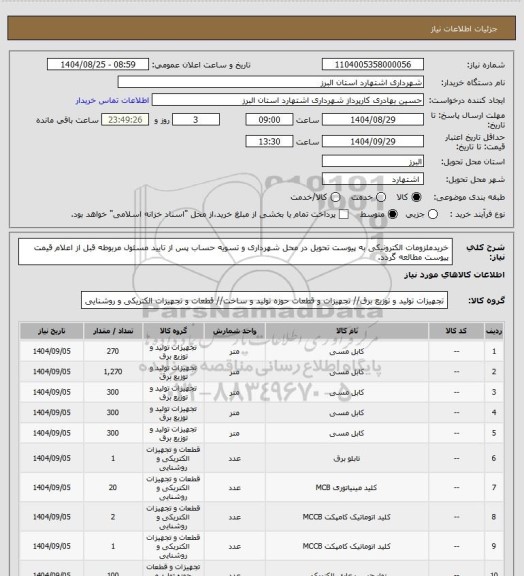
Task: Click the ردیف column header
Action: pos(494,331)
